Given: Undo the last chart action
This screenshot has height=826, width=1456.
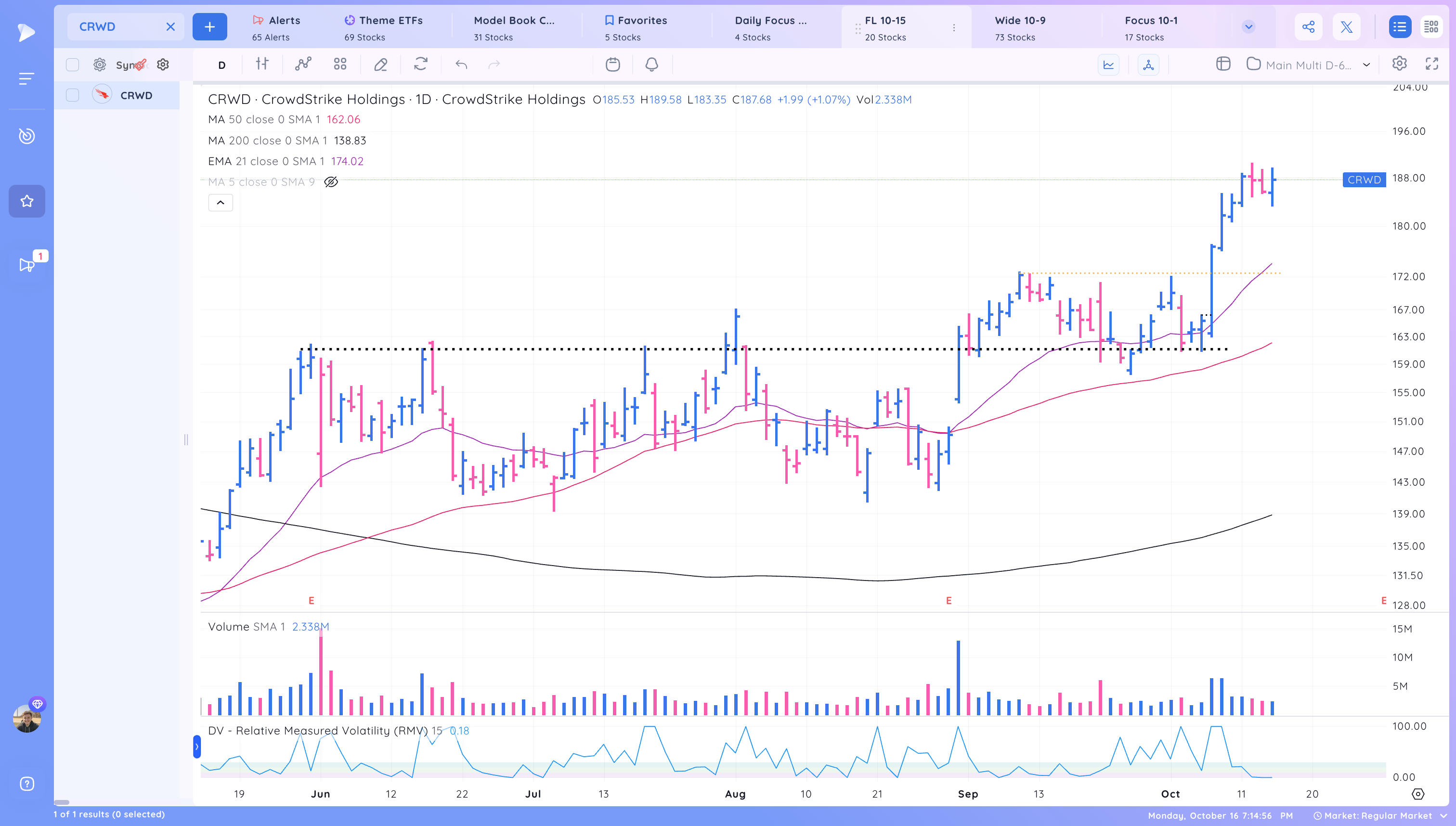Looking at the screenshot, I should click(x=461, y=64).
